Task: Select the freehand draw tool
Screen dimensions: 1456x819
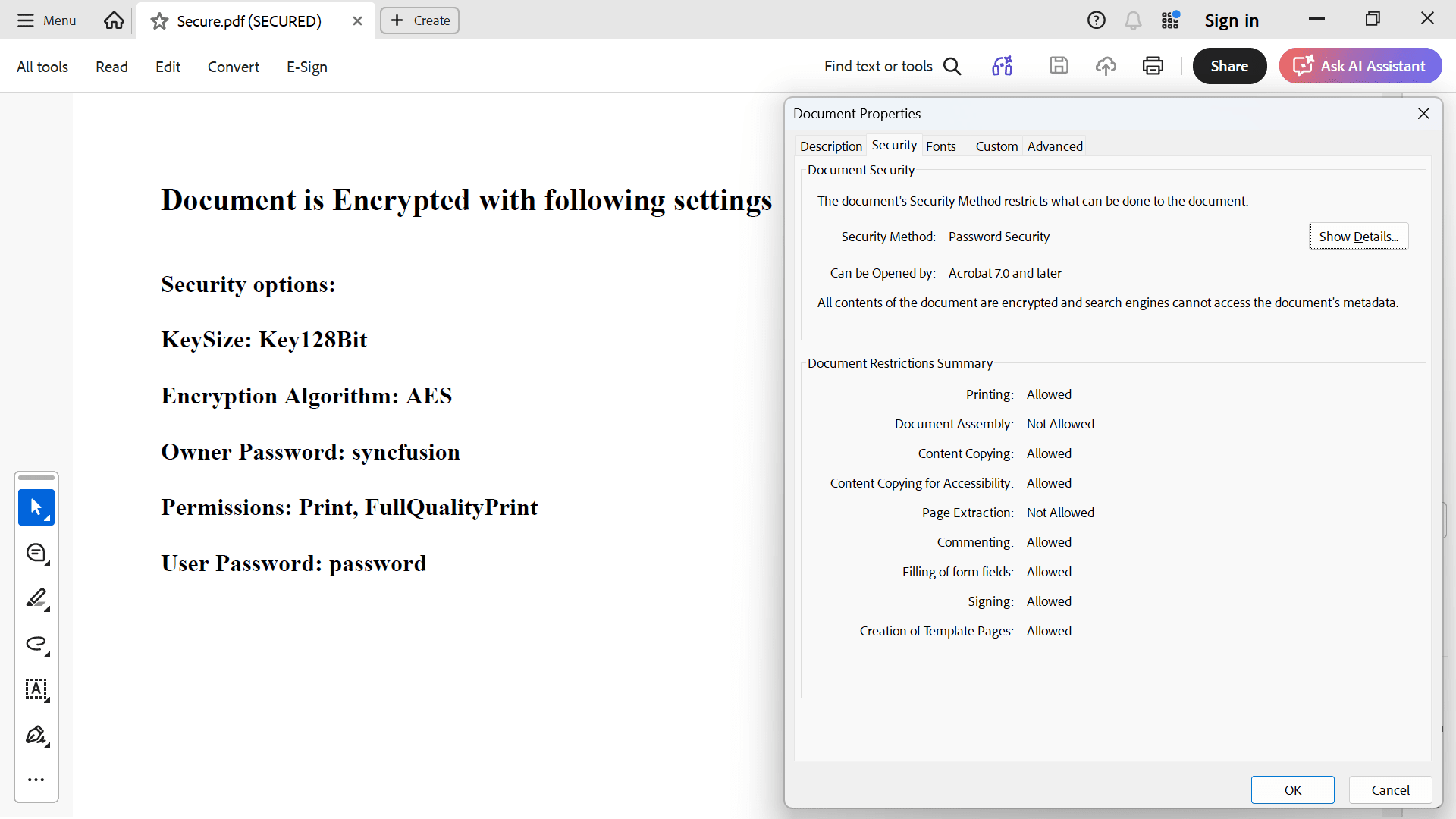Action: coord(36,645)
